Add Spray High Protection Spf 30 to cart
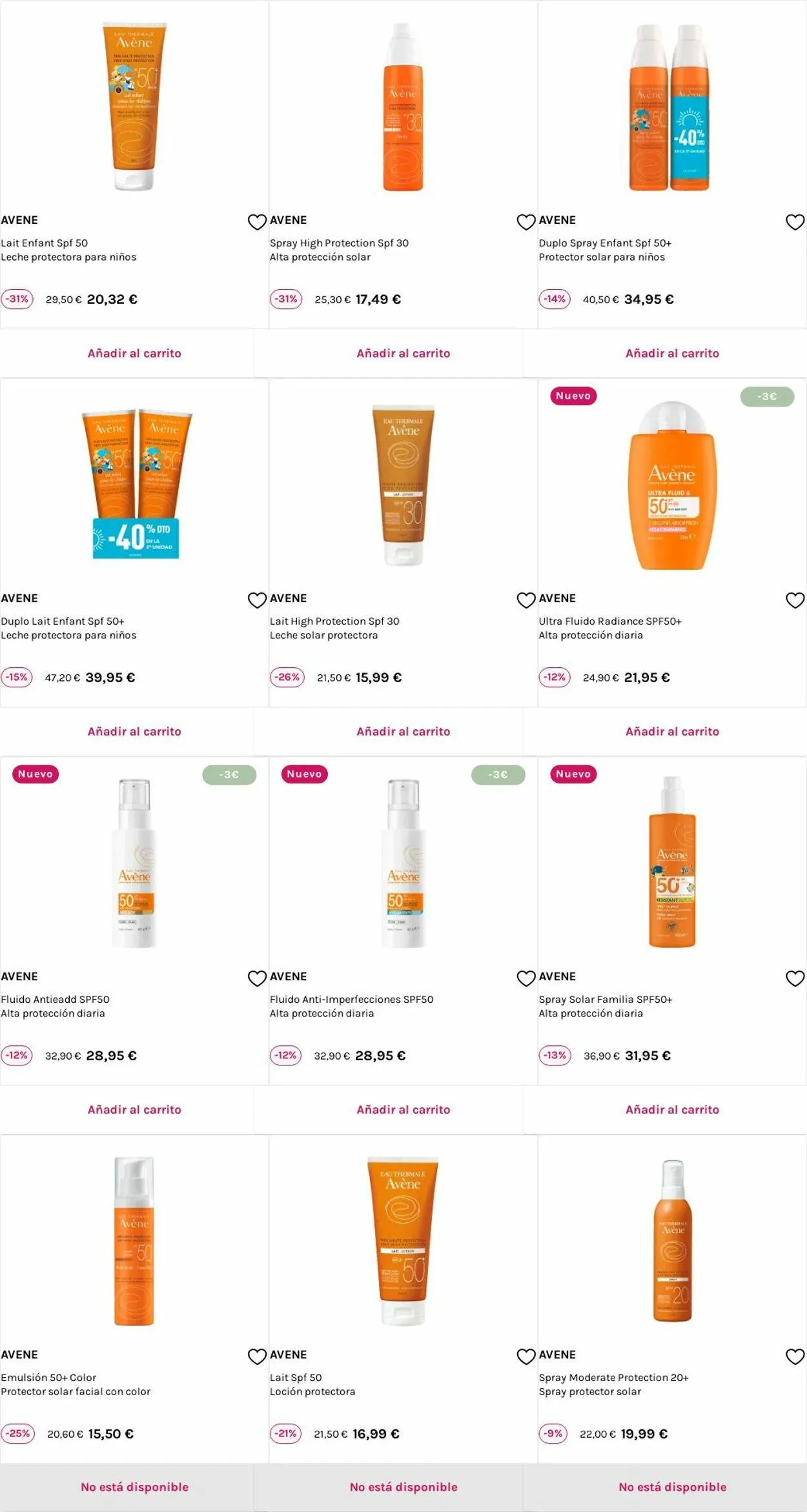 403,353
